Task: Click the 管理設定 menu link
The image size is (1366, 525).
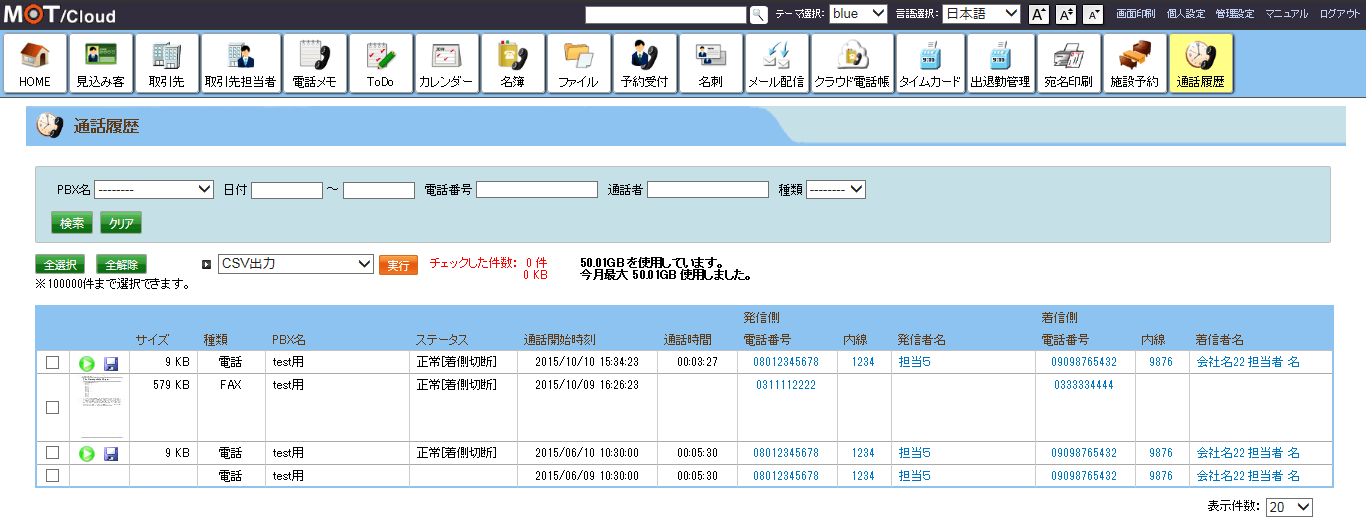Action: [x=1234, y=14]
